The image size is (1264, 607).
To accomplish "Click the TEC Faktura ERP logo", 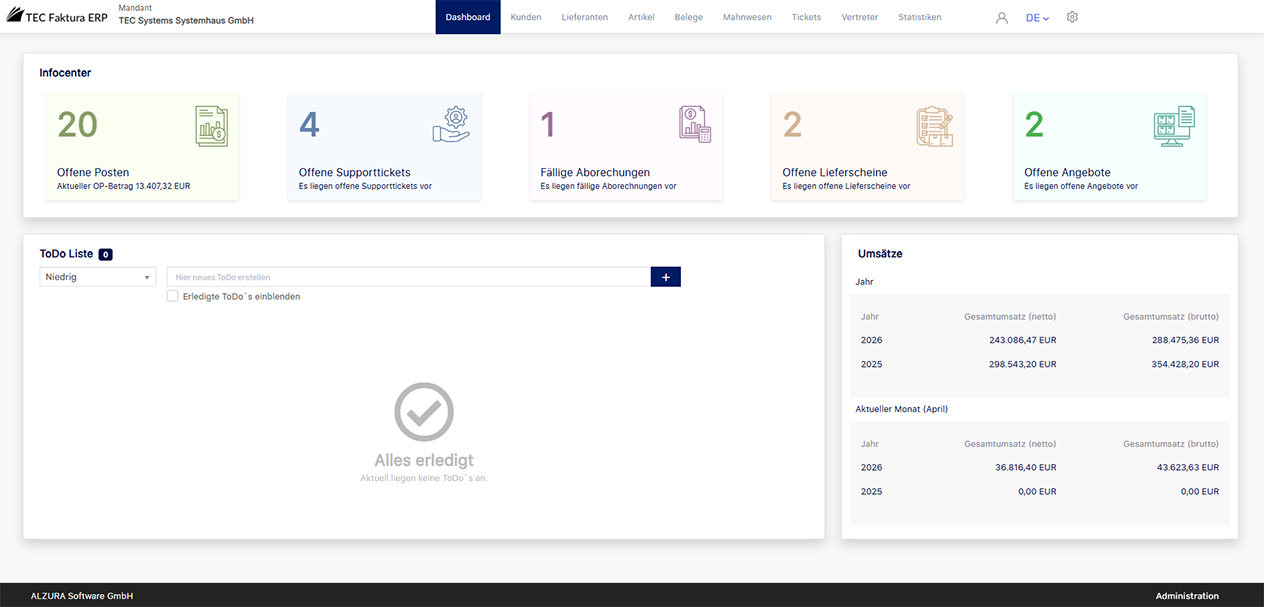I will (57, 17).
